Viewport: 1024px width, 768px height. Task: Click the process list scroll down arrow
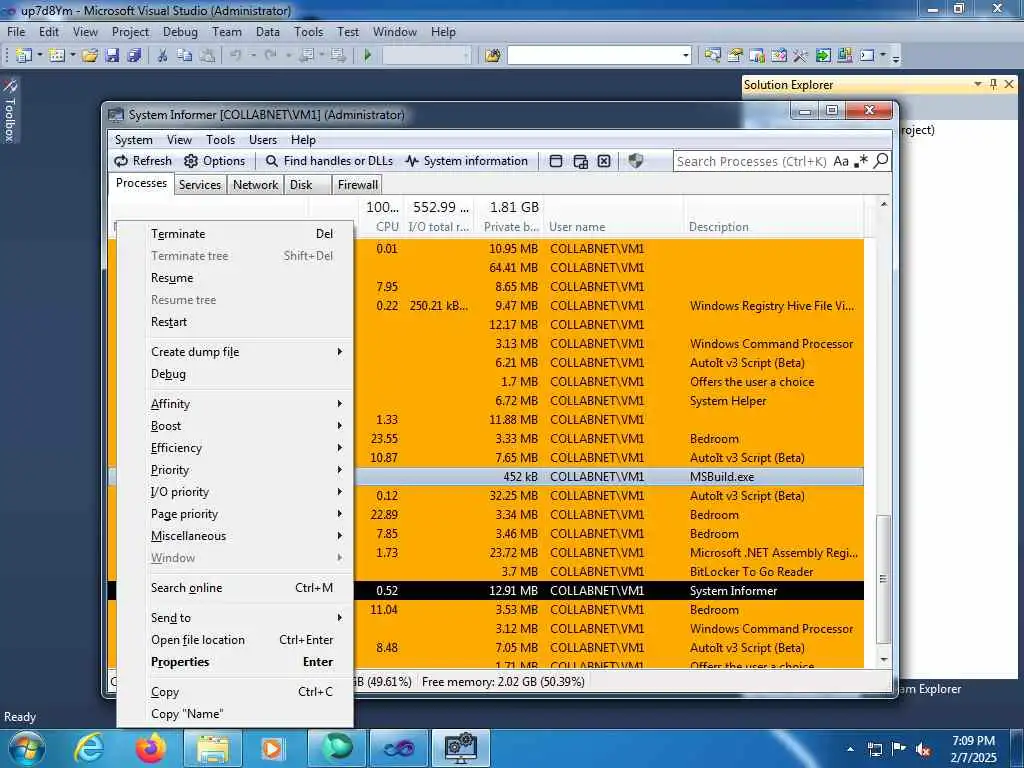884,660
